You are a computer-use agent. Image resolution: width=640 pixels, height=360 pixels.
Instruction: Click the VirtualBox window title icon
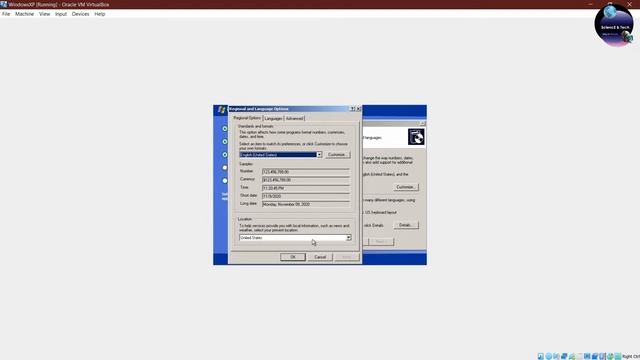4,4
